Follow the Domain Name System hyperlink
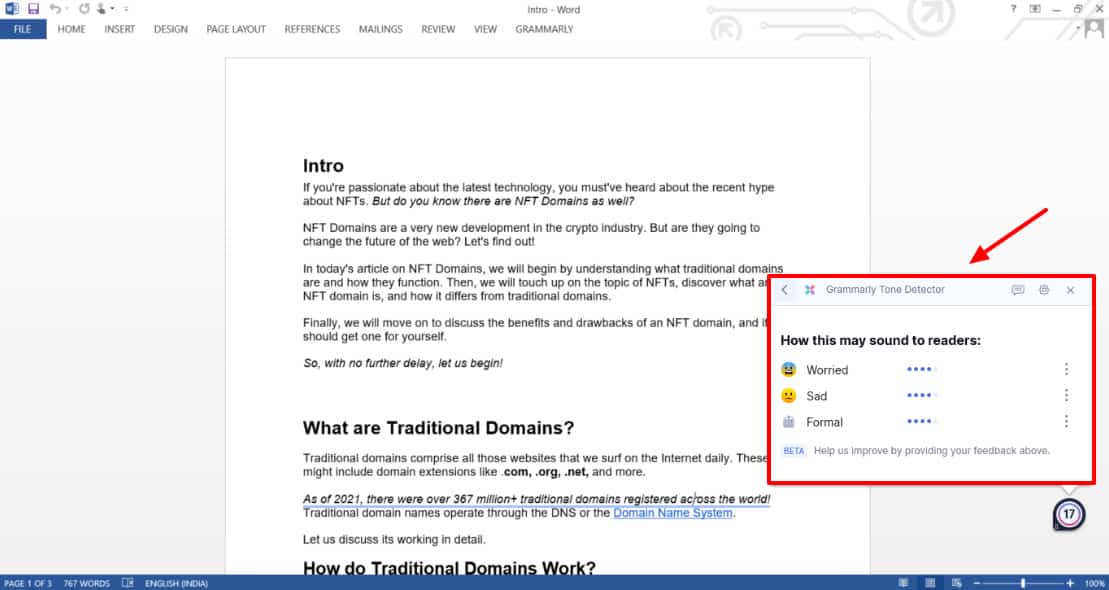 click(673, 513)
